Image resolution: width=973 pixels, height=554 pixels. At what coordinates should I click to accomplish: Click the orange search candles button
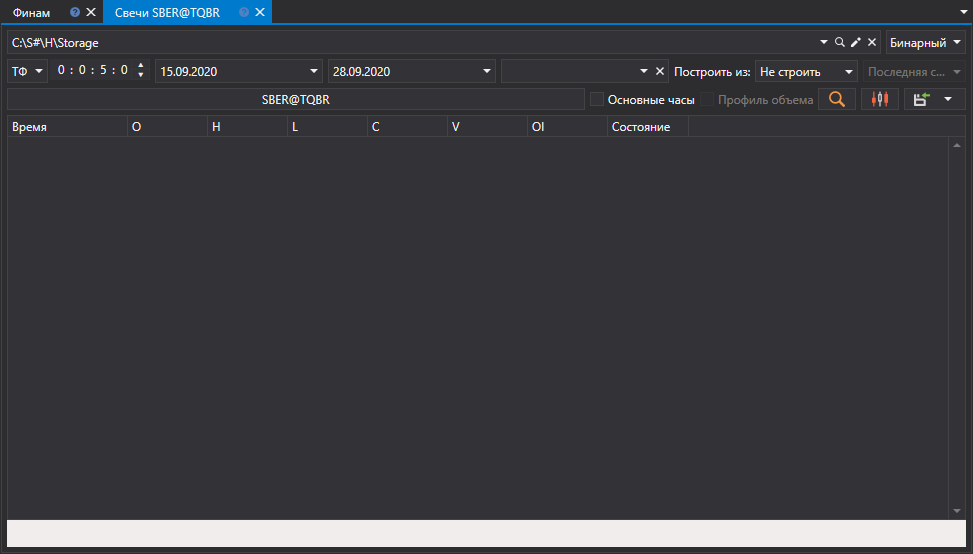point(836,99)
